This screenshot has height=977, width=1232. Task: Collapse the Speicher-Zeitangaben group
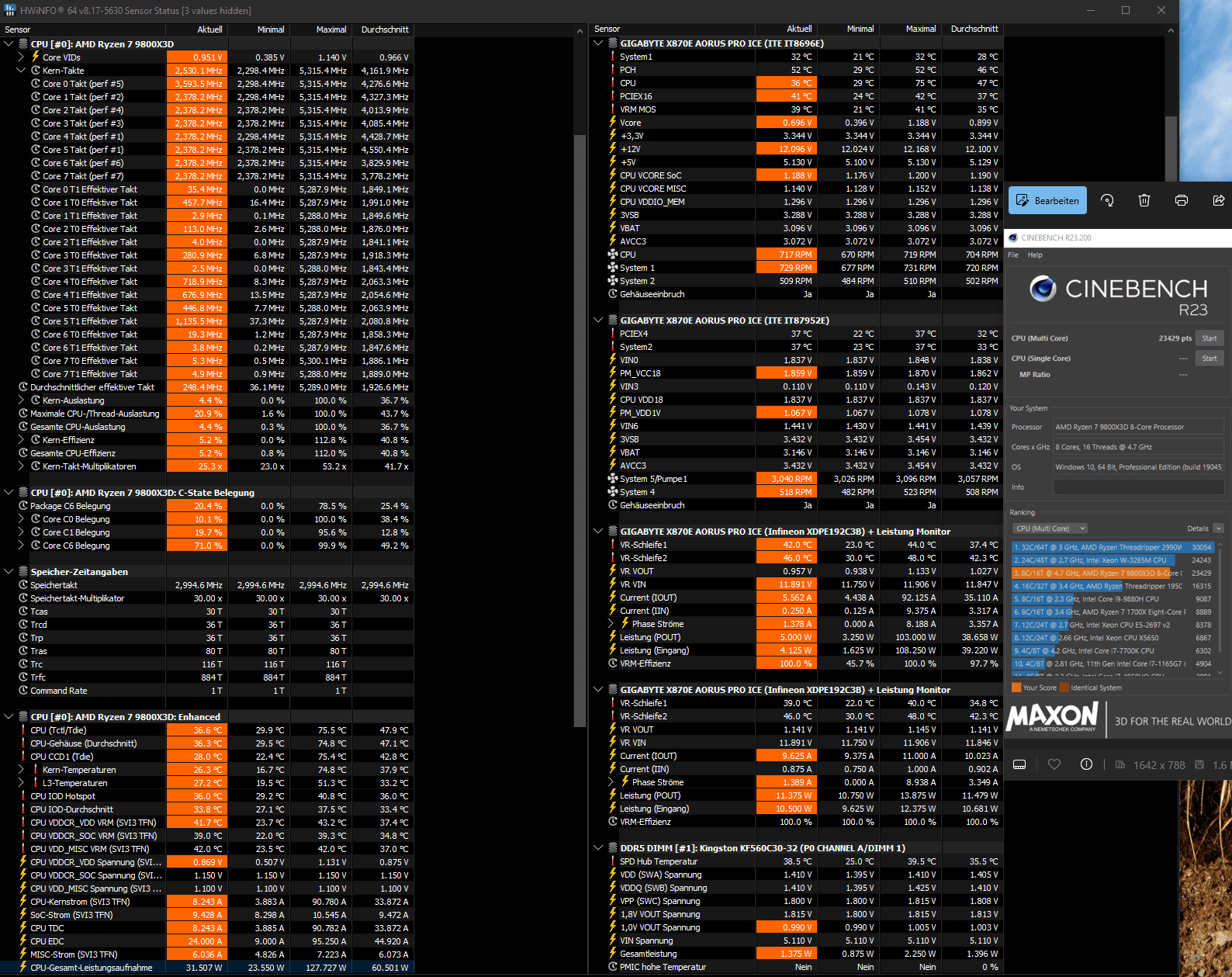point(9,572)
